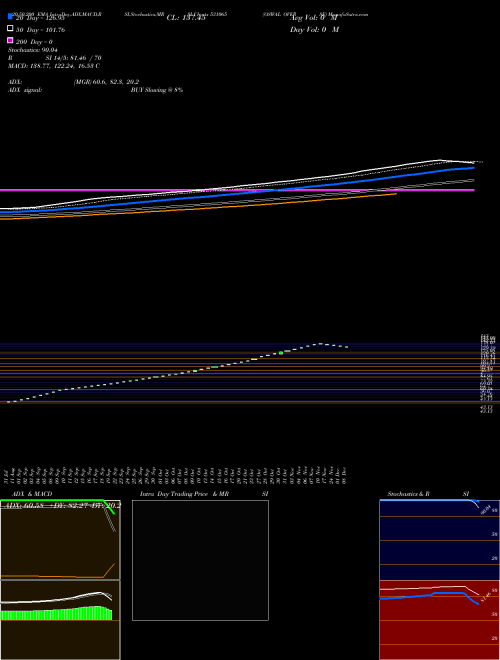Viewport: 500px width, 660px height.
Task: Click the green marker on dotted price line
Action: pyautogui.click(x=281, y=353)
